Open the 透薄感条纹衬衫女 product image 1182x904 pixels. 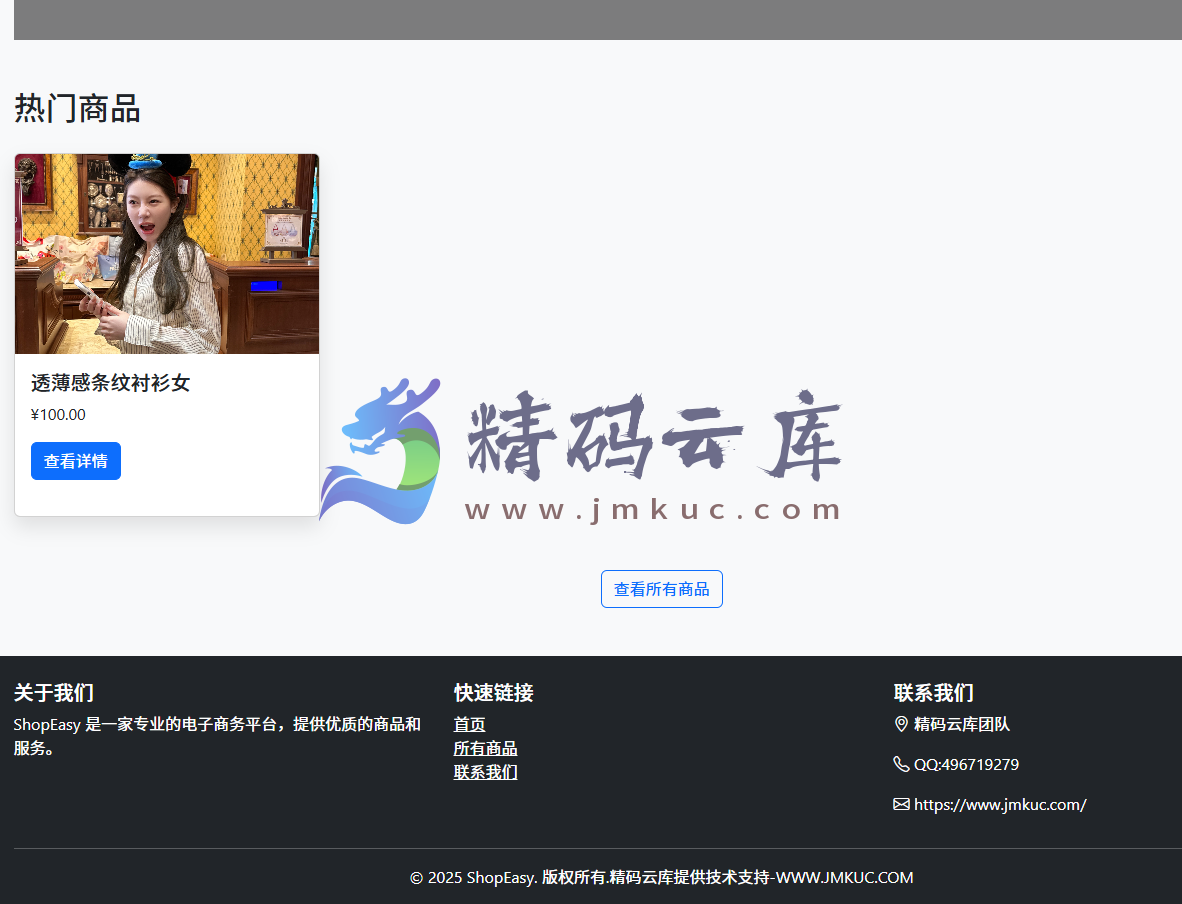click(167, 253)
